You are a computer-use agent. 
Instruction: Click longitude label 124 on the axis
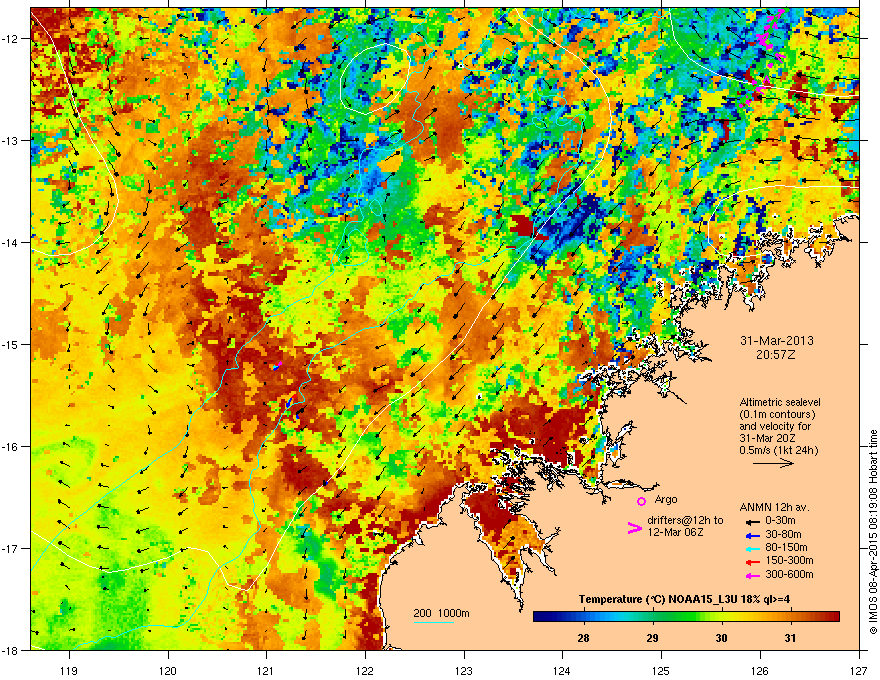click(562, 670)
